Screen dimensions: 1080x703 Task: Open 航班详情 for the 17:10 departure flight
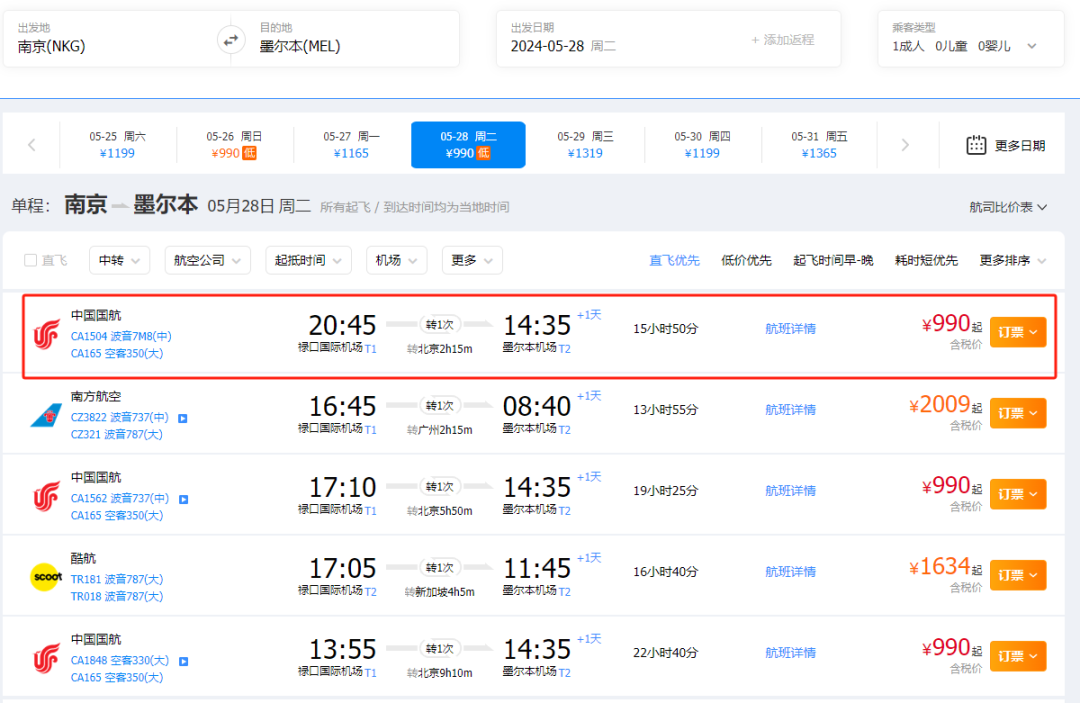(791, 491)
